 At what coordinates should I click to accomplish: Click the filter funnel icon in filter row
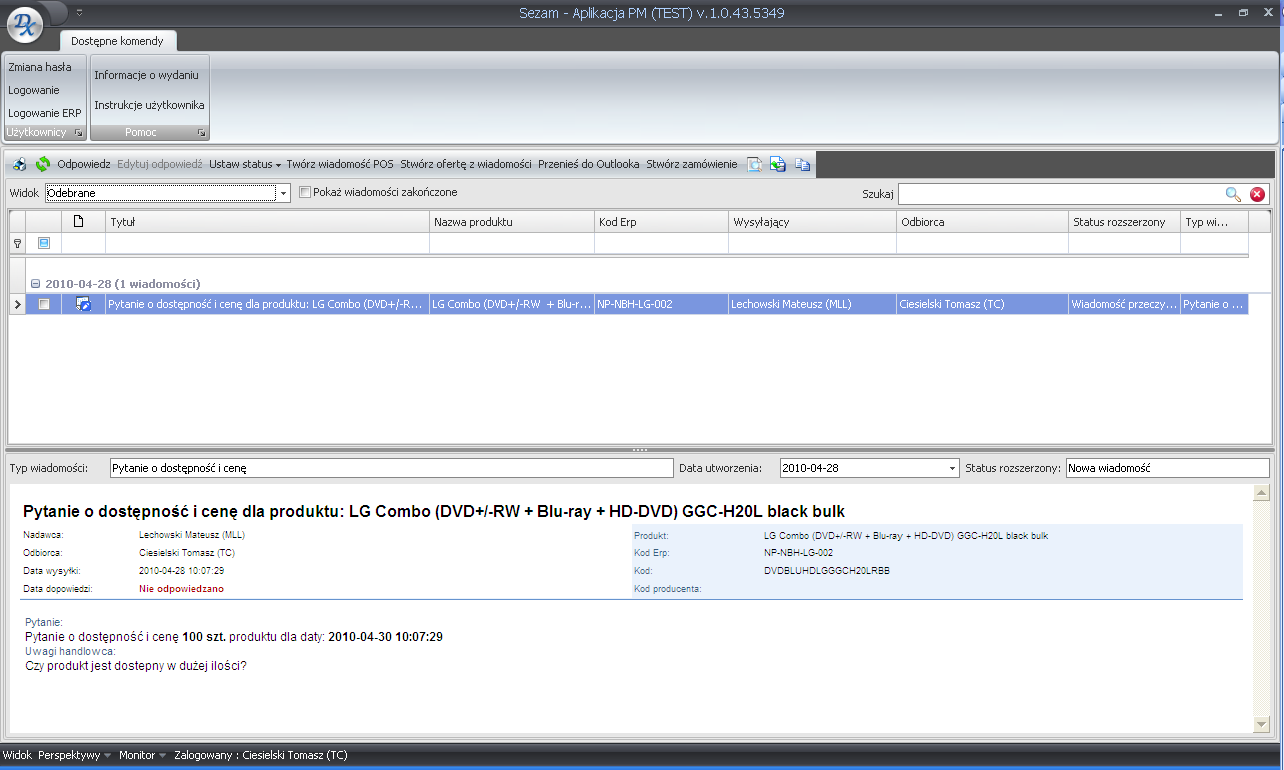pyautogui.click(x=17, y=243)
